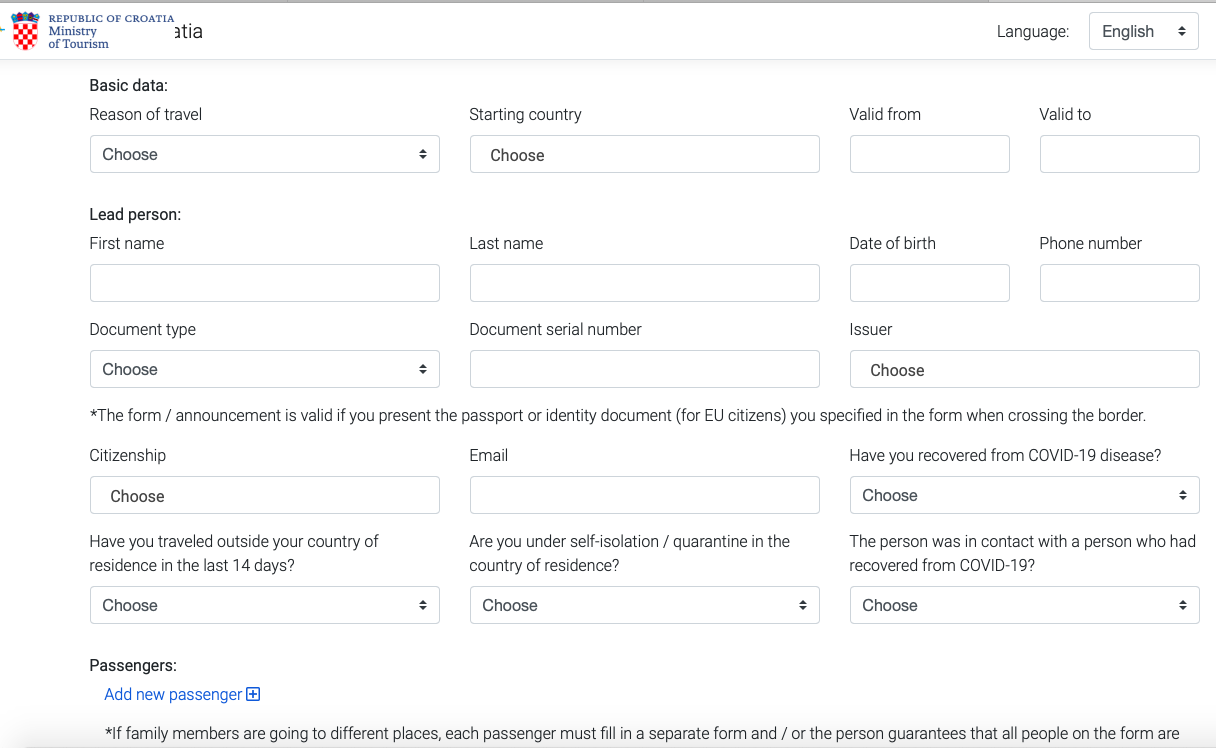Screen dimensions: 1216x748
Task: Open the contact with recovered person dropdown
Action: tap(1024, 605)
